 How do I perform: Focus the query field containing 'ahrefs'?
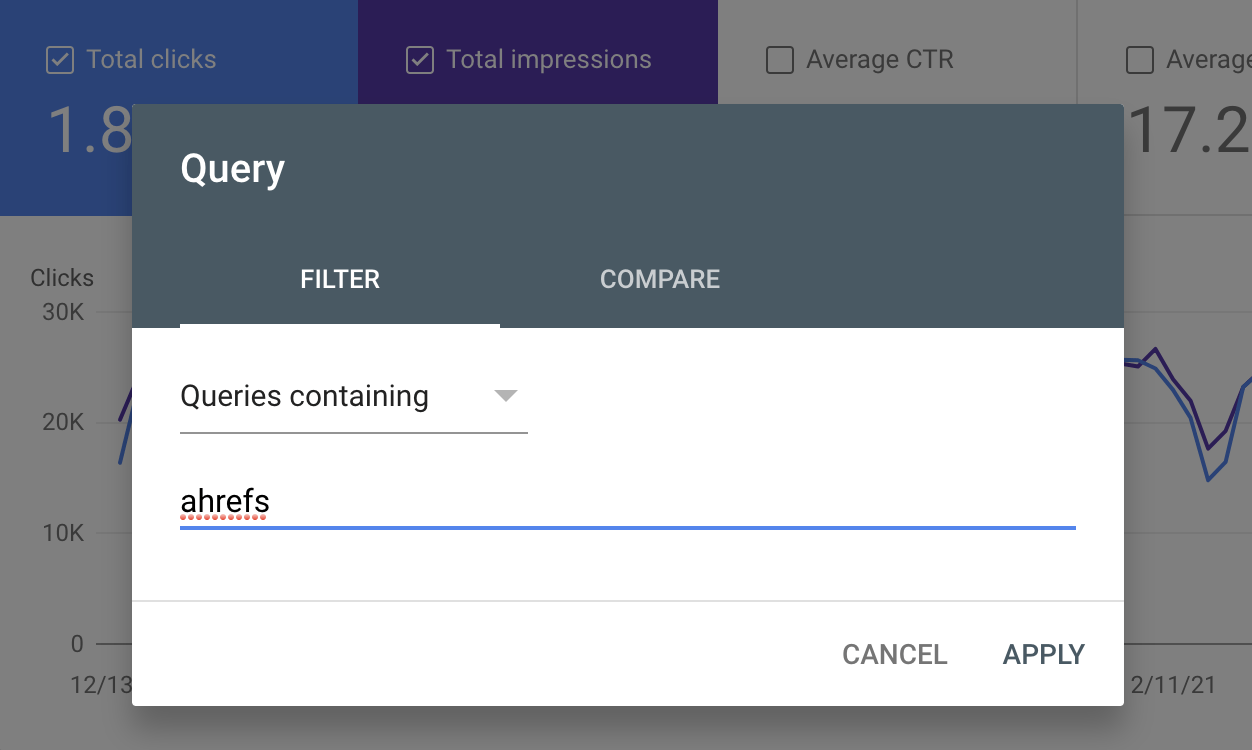(x=627, y=501)
